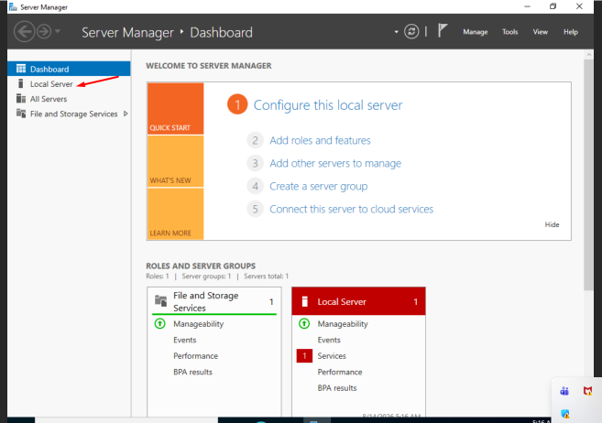
Task: Select Dashboard in the sidebar
Action: coord(69,69)
